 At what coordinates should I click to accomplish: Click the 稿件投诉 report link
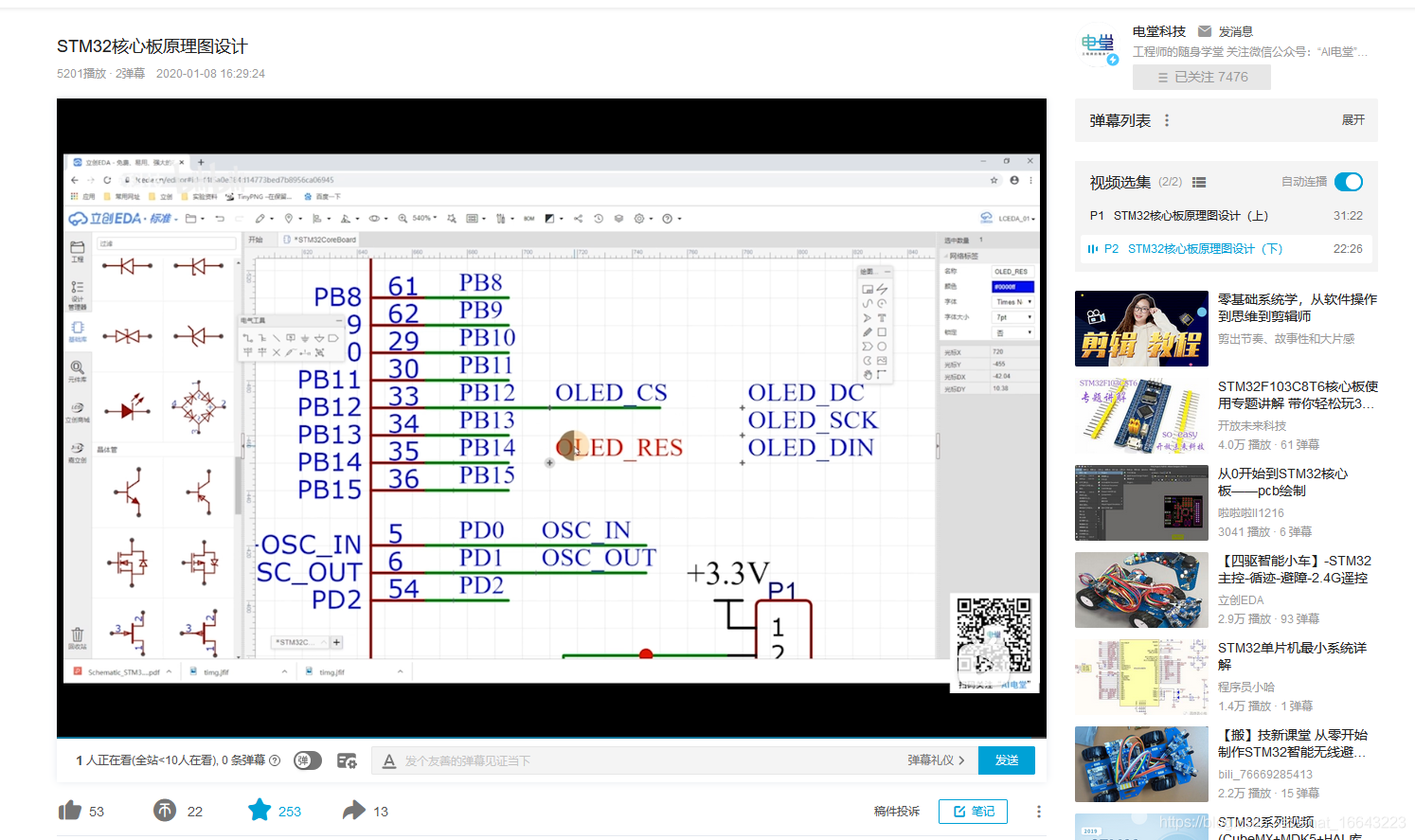click(x=897, y=812)
